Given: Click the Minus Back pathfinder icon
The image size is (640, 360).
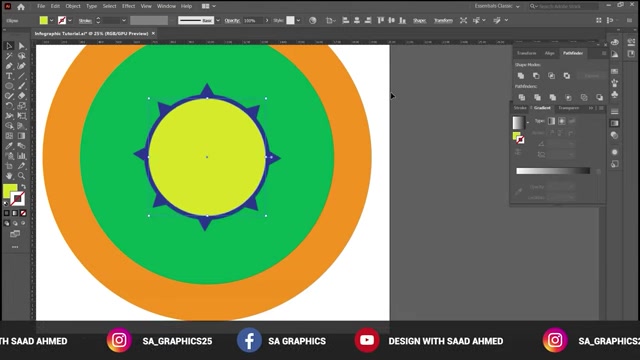Looking at the screenshot, I should 599,97.
